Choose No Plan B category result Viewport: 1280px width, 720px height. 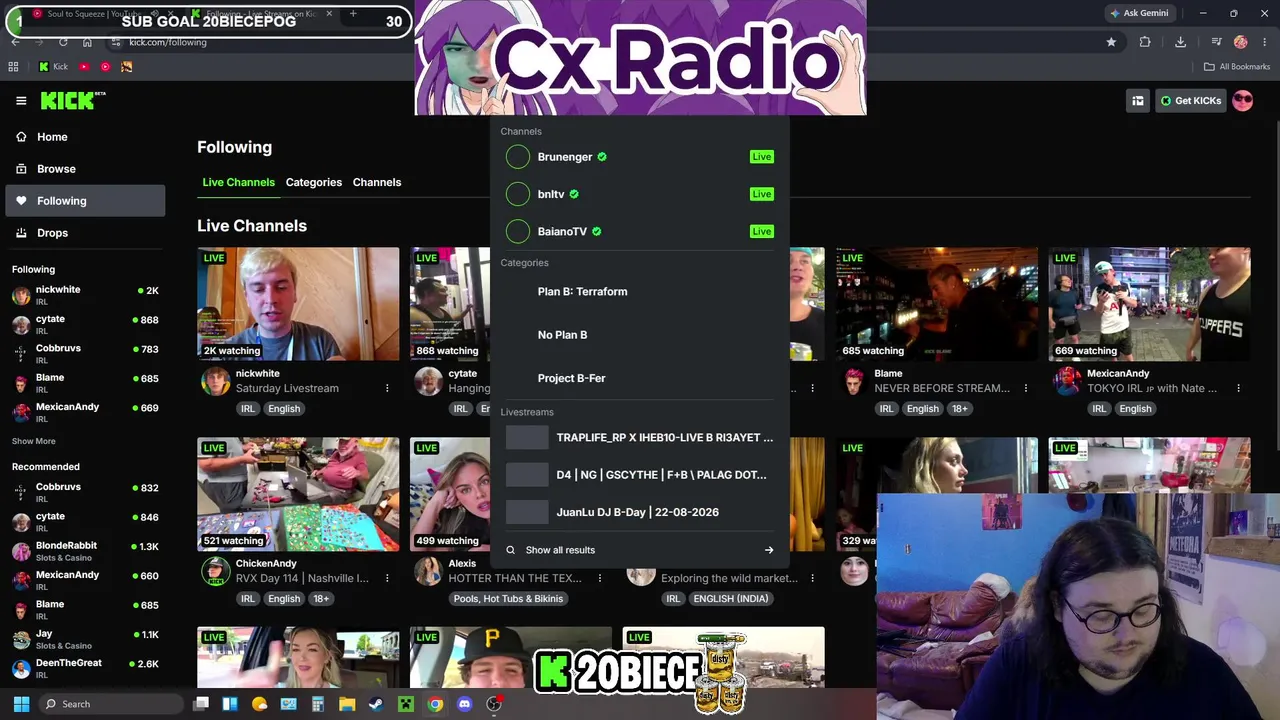point(640,335)
